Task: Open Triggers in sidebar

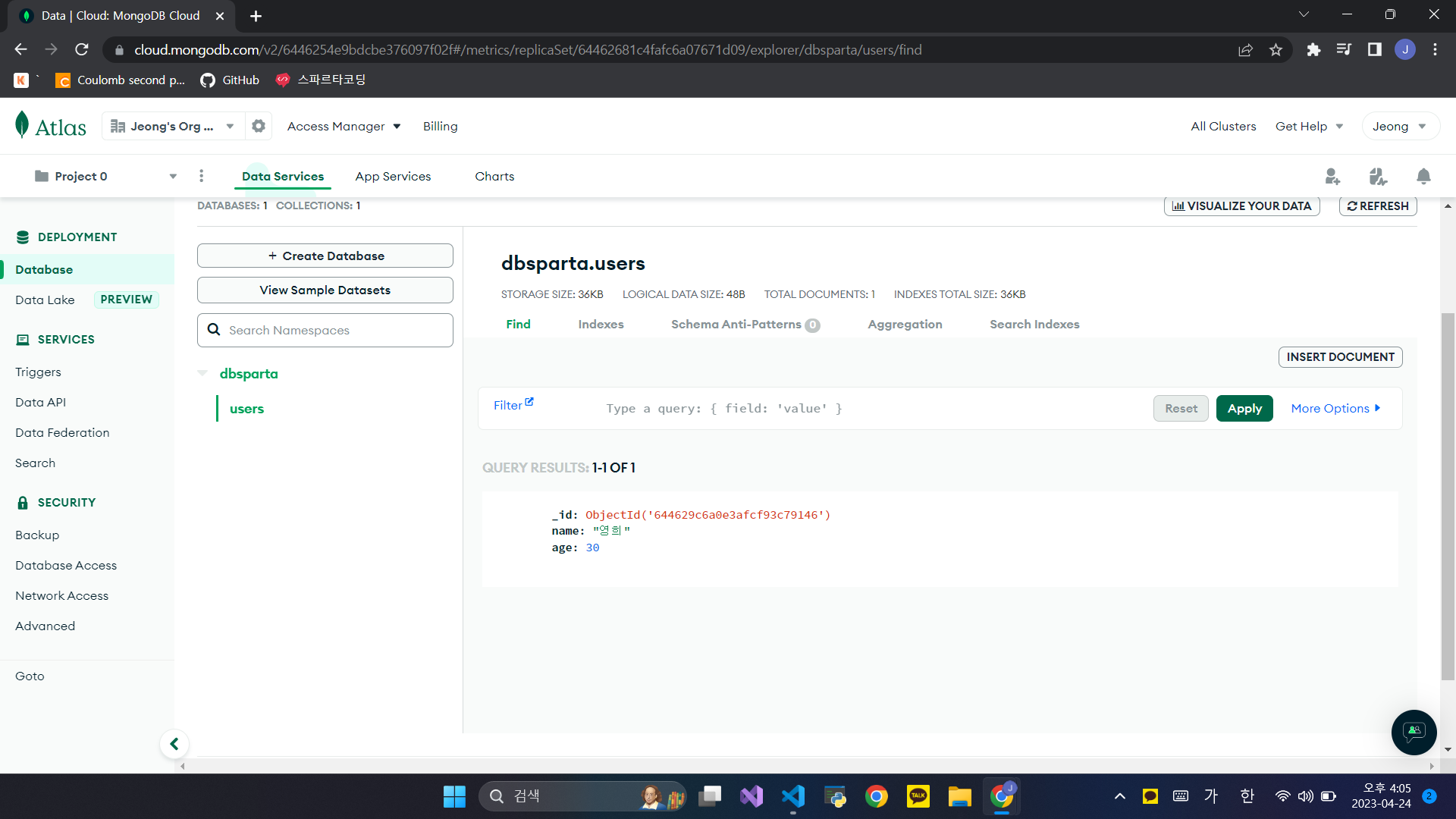Action: point(38,372)
